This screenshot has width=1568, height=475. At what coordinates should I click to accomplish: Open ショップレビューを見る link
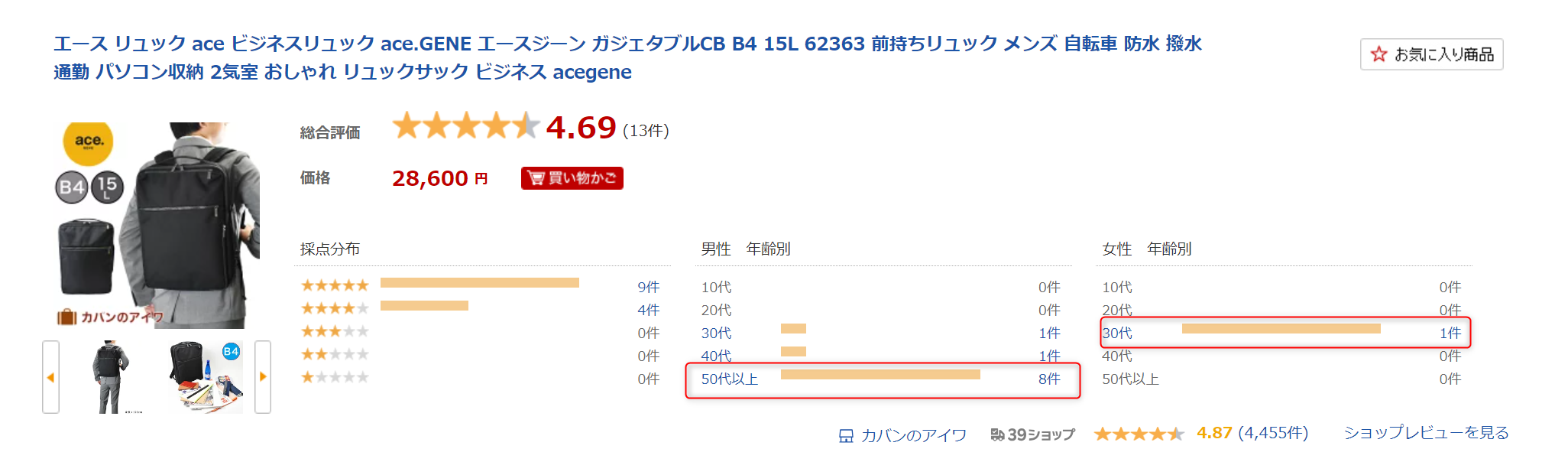[1426, 433]
